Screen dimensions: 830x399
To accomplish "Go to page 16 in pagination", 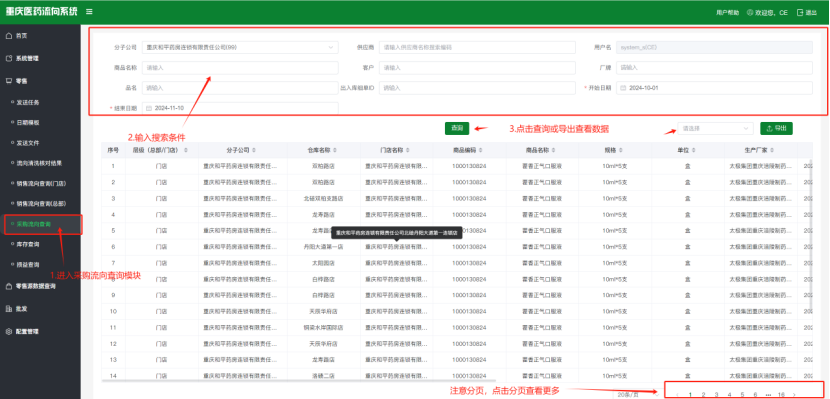I will tap(781, 395).
